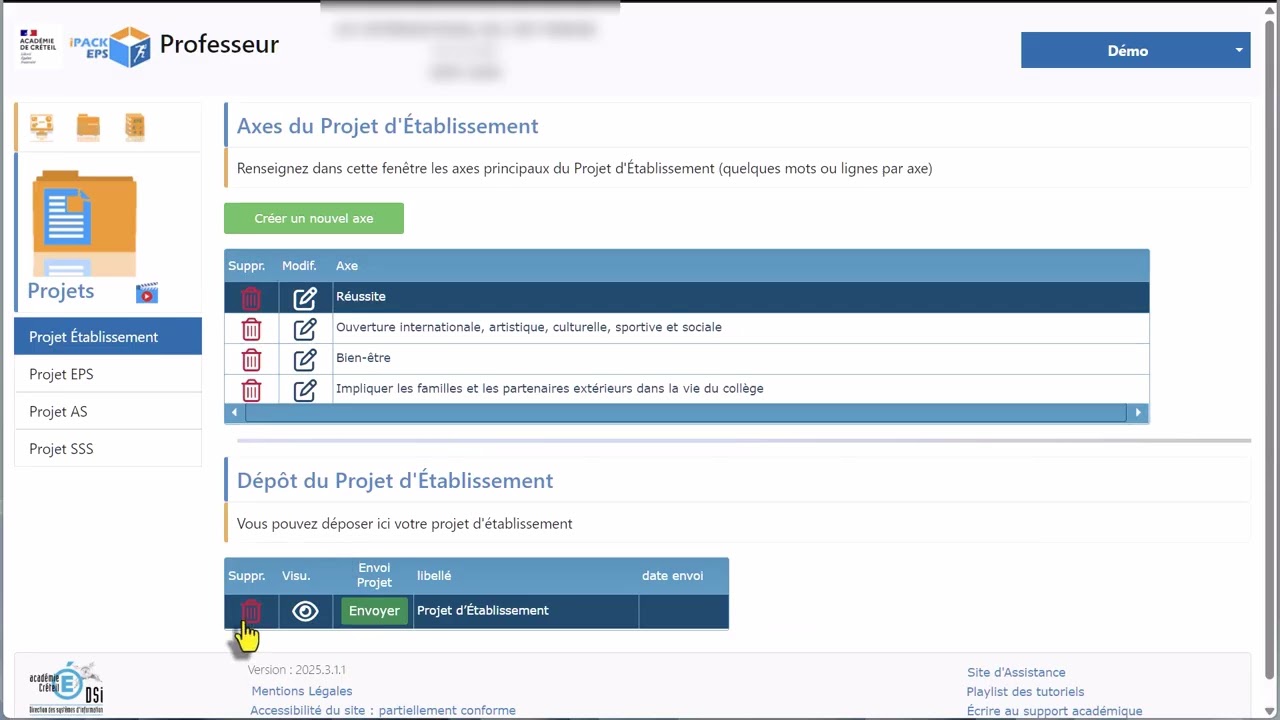Click the Professeur header title
1280x720 pixels.
tap(219, 44)
